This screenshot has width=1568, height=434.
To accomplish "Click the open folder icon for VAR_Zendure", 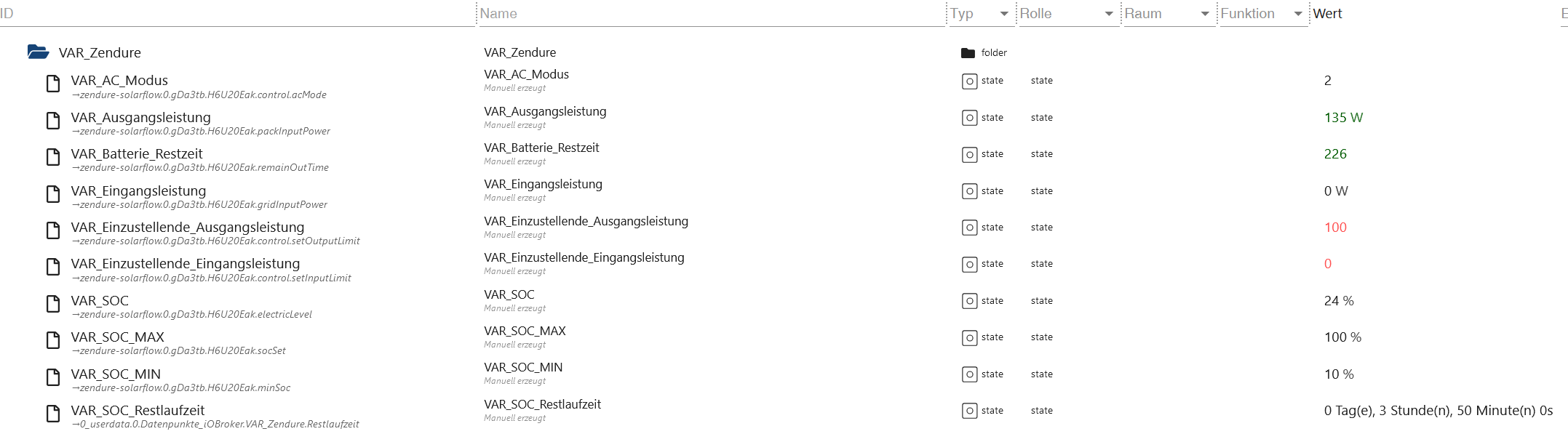I will 38,52.
